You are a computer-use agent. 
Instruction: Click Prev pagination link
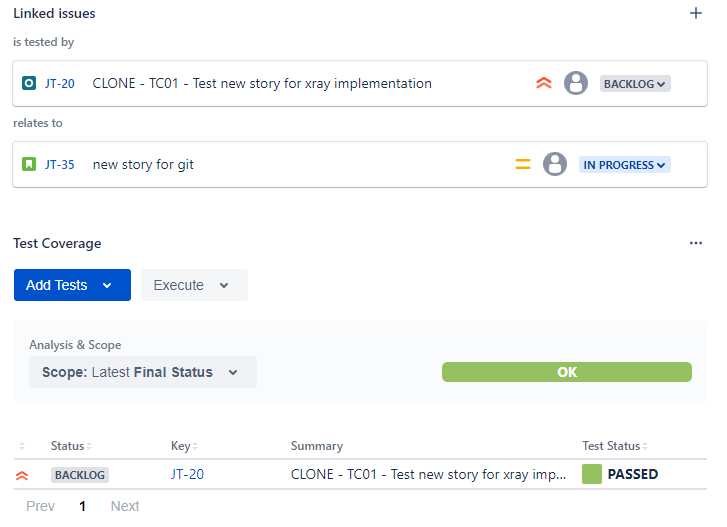click(40, 506)
